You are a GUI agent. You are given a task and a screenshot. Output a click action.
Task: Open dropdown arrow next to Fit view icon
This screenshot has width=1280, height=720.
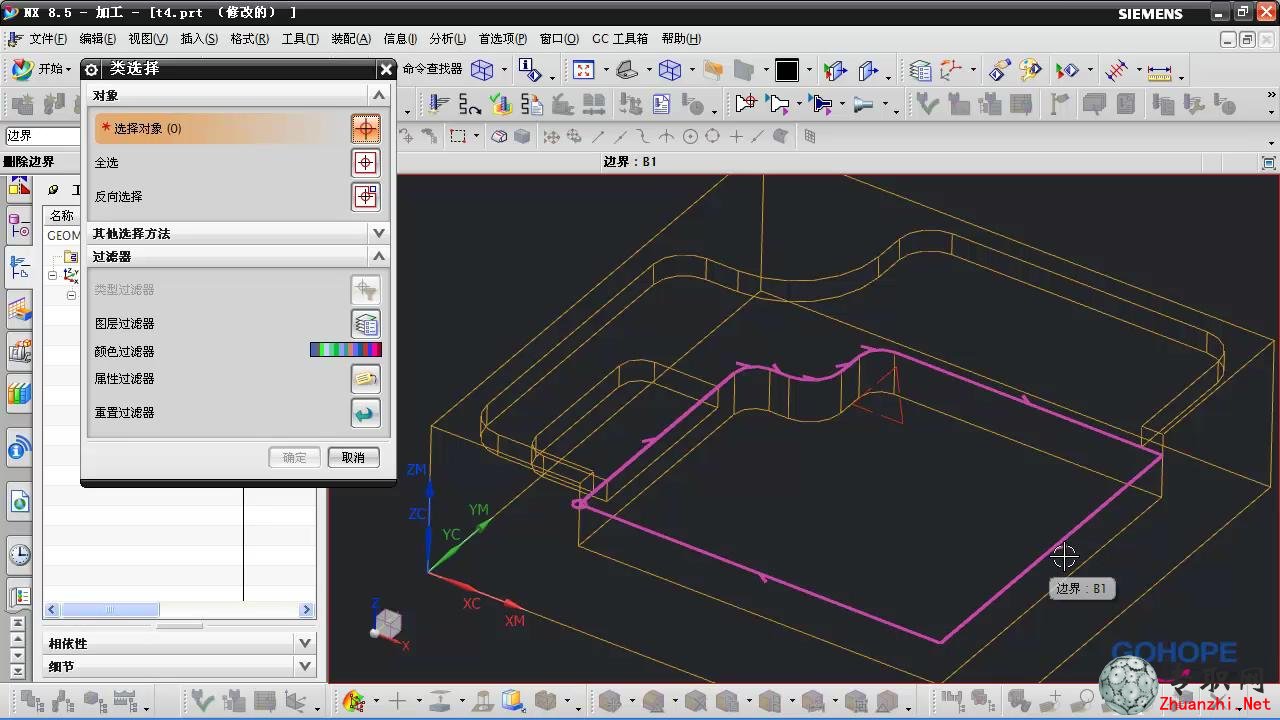tap(604, 71)
